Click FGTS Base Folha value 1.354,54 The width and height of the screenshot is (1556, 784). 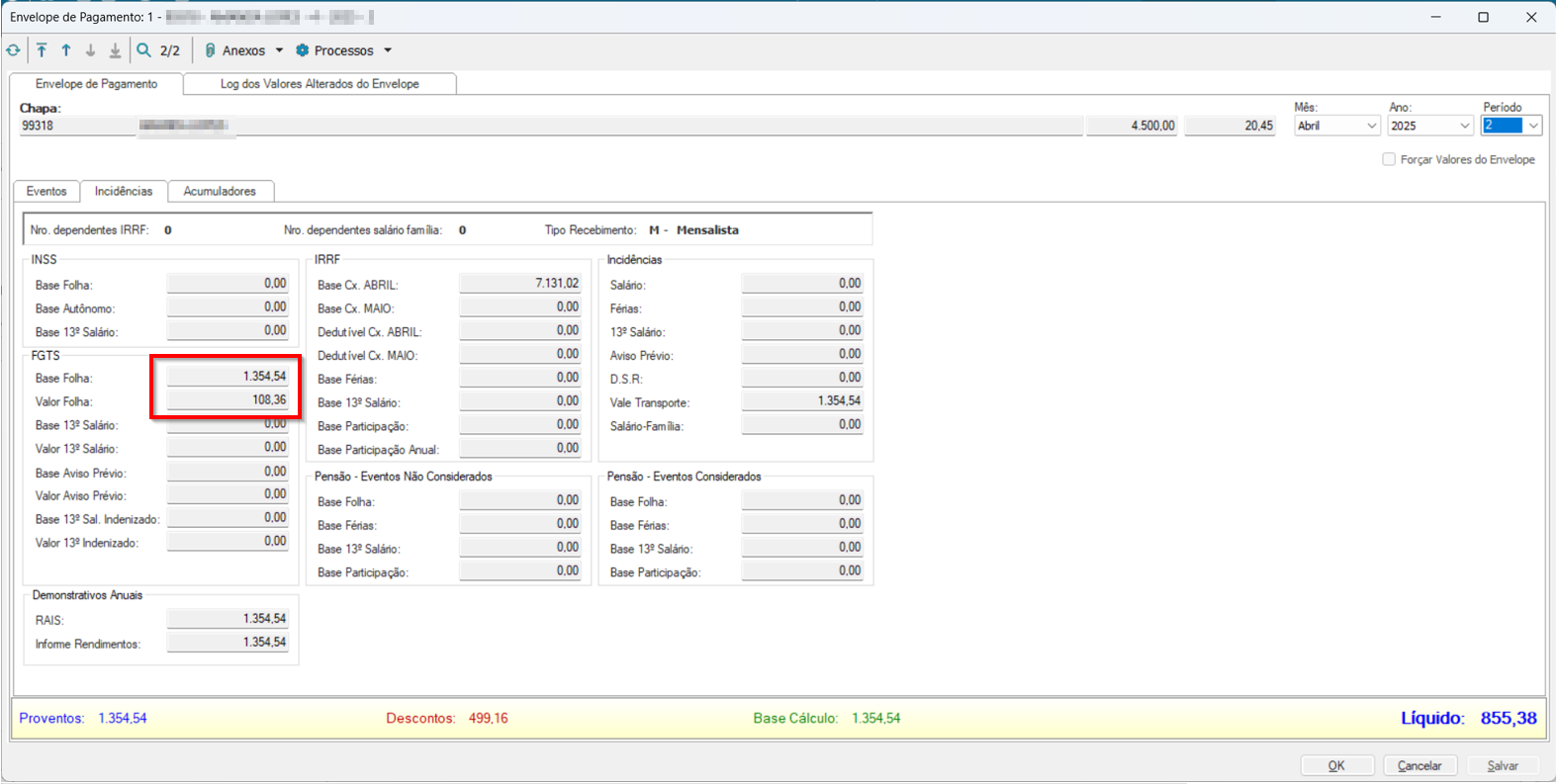pos(228,377)
